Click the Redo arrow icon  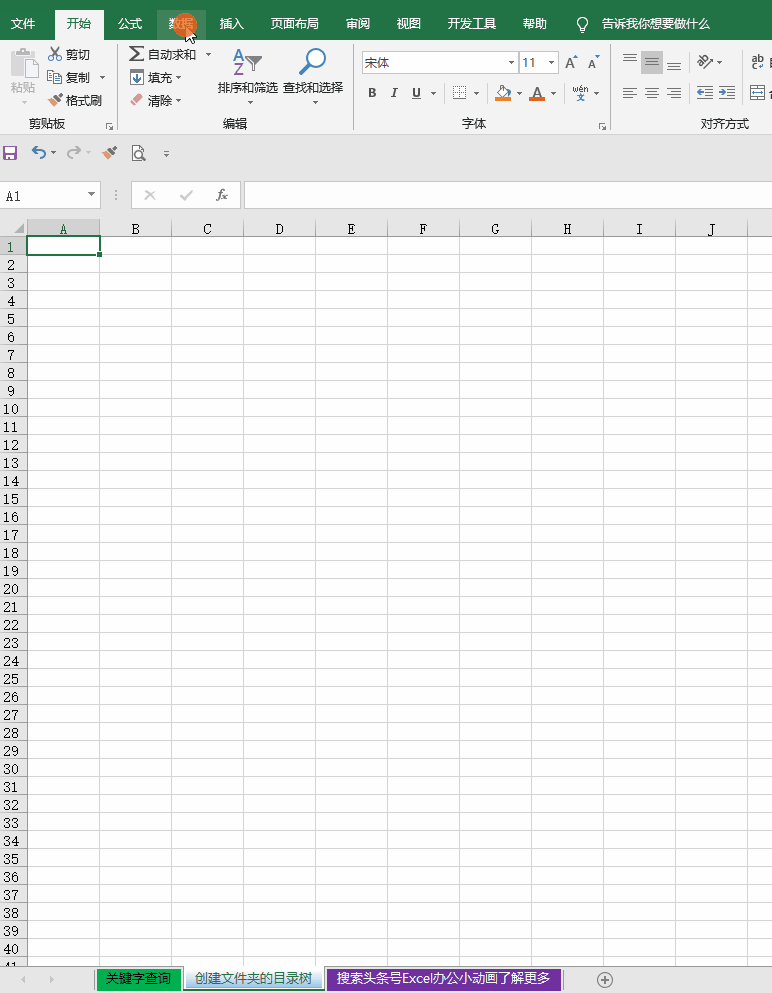pyautogui.click(x=74, y=152)
